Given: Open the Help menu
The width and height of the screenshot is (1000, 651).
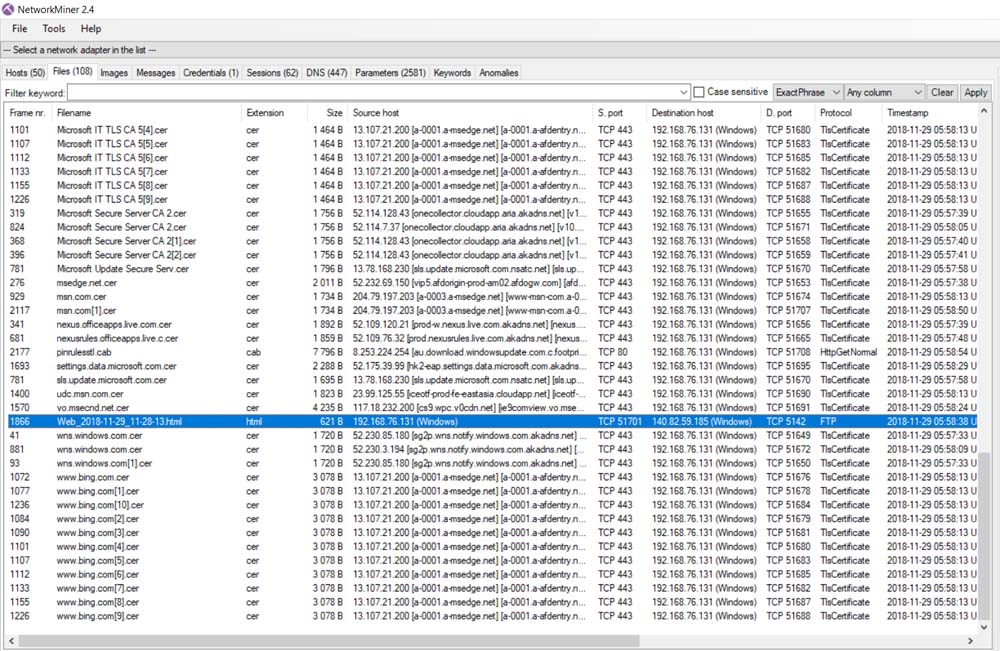Looking at the screenshot, I should click(91, 29).
